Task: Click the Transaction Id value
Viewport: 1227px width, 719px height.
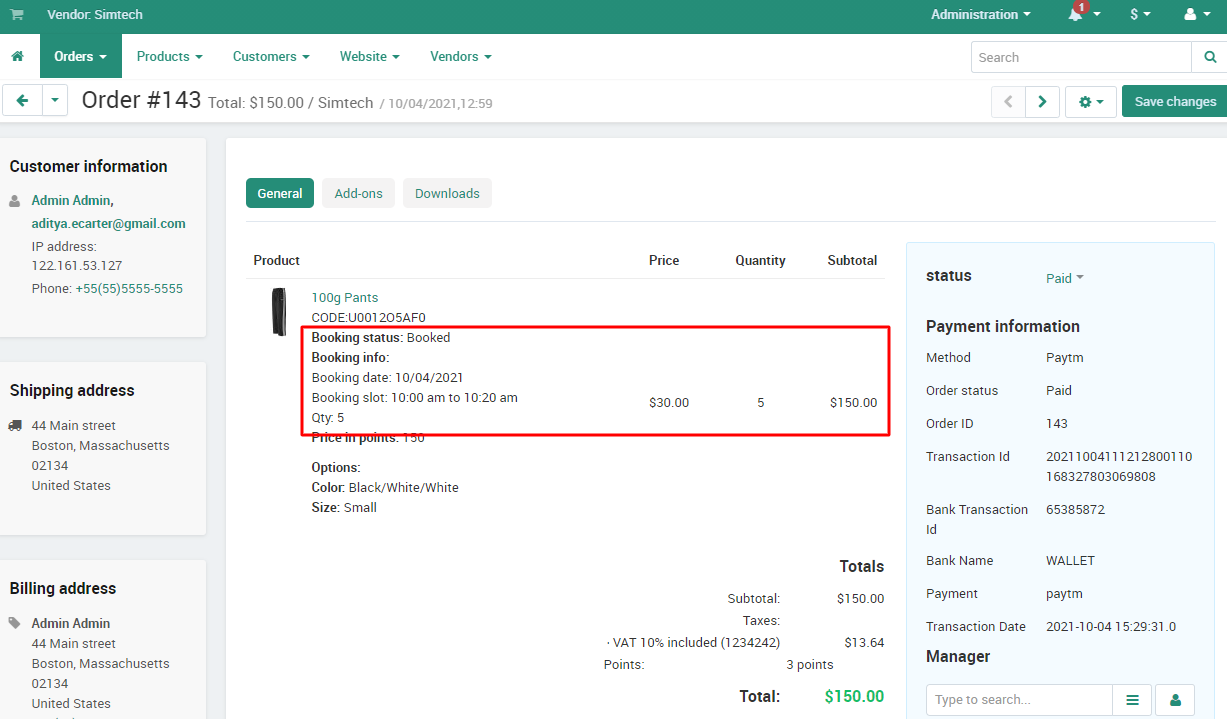Action: (1119, 466)
